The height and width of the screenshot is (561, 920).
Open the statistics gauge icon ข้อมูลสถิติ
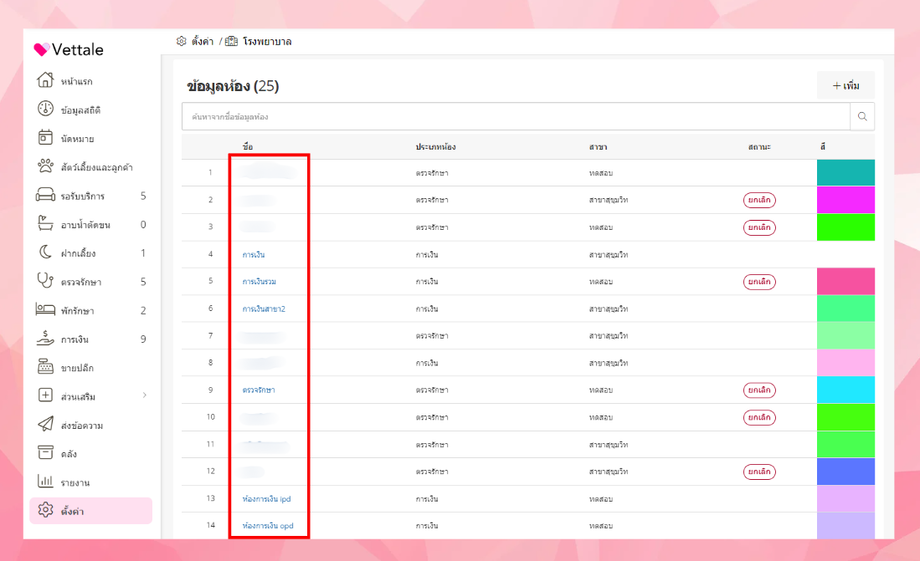45,109
